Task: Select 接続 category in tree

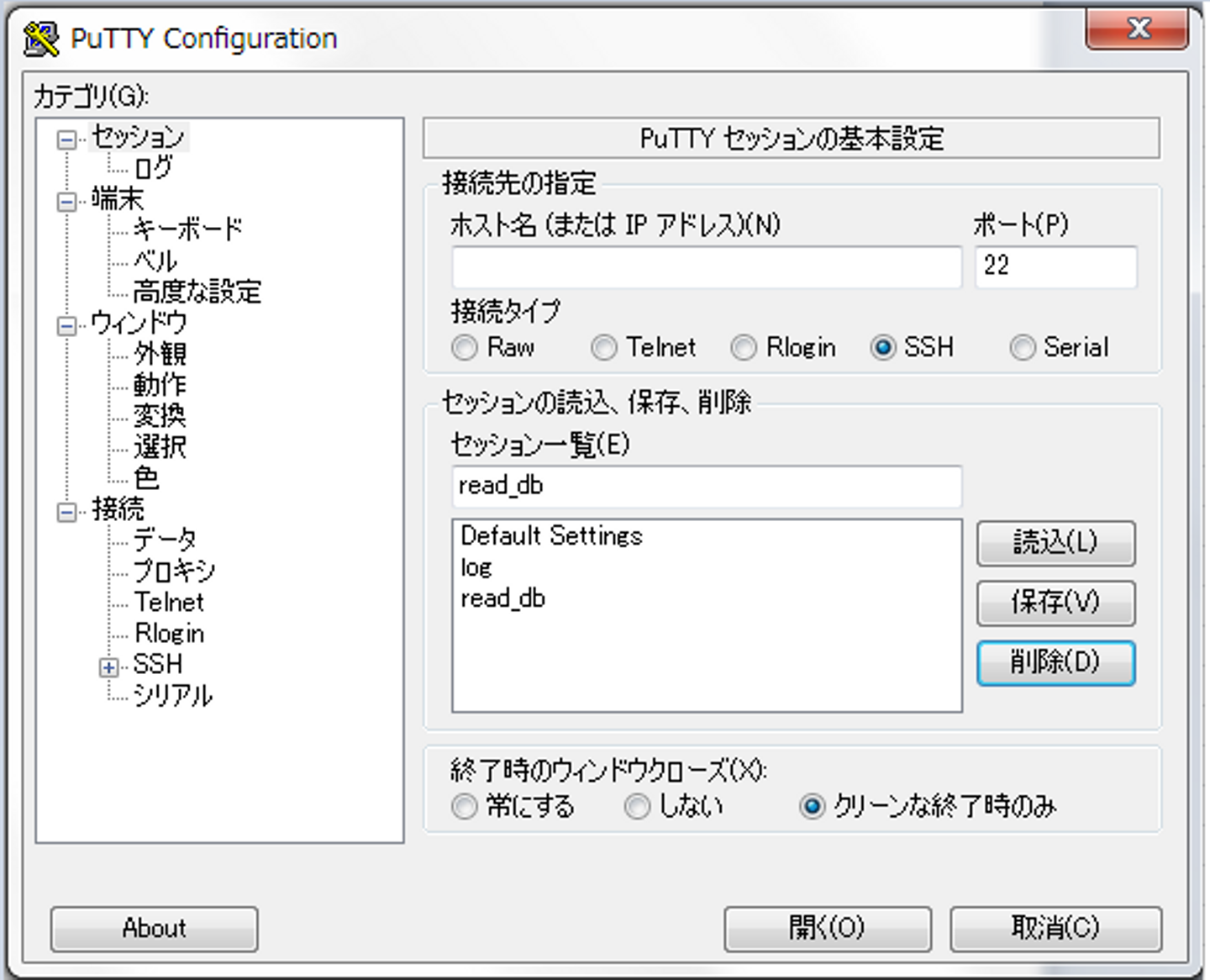Action: coord(118,509)
